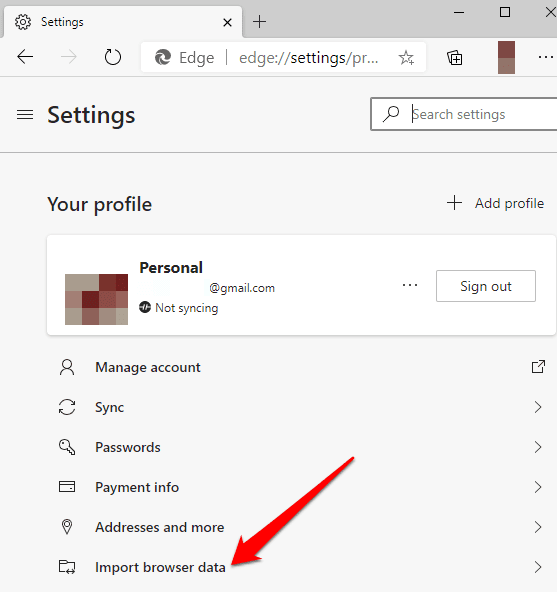Click the Personal profile name
This screenshot has width=557, height=592.
171,268
